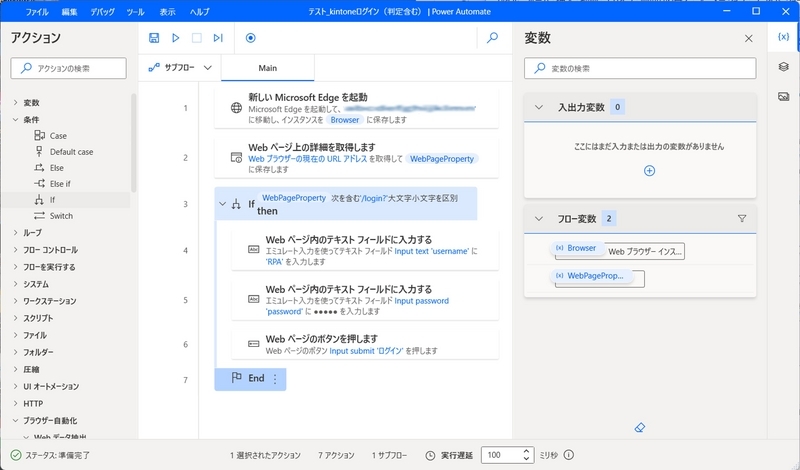Run the flow with the play icon
Image resolution: width=800 pixels, height=470 pixels.
pos(176,38)
